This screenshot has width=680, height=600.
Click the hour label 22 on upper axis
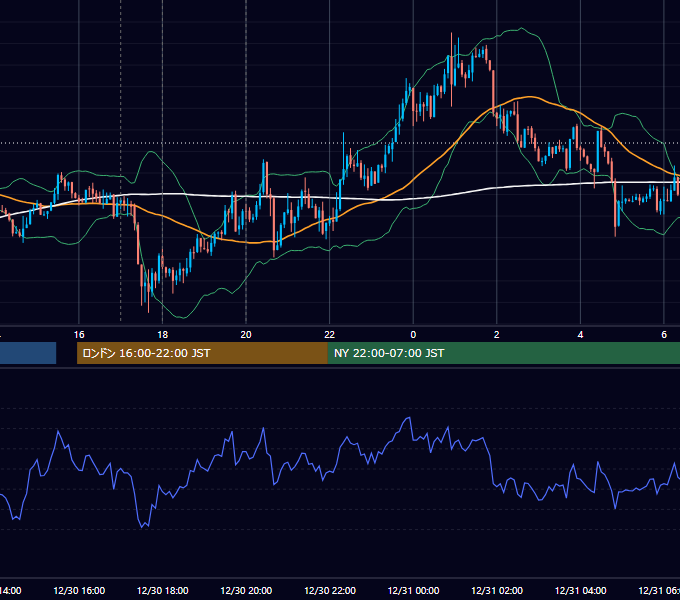click(x=330, y=335)
